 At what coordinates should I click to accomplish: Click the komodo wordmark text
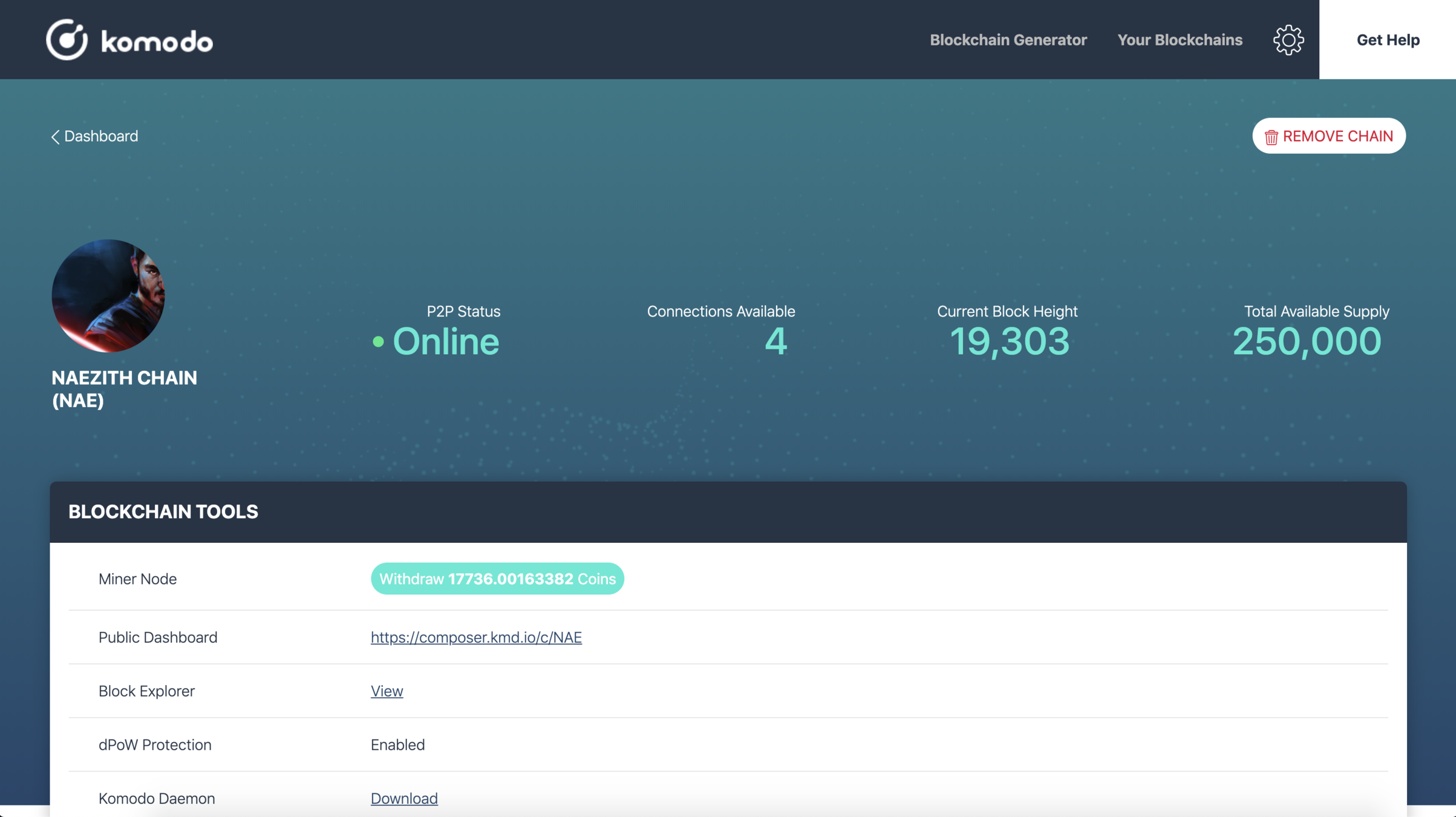click(157, 41)
